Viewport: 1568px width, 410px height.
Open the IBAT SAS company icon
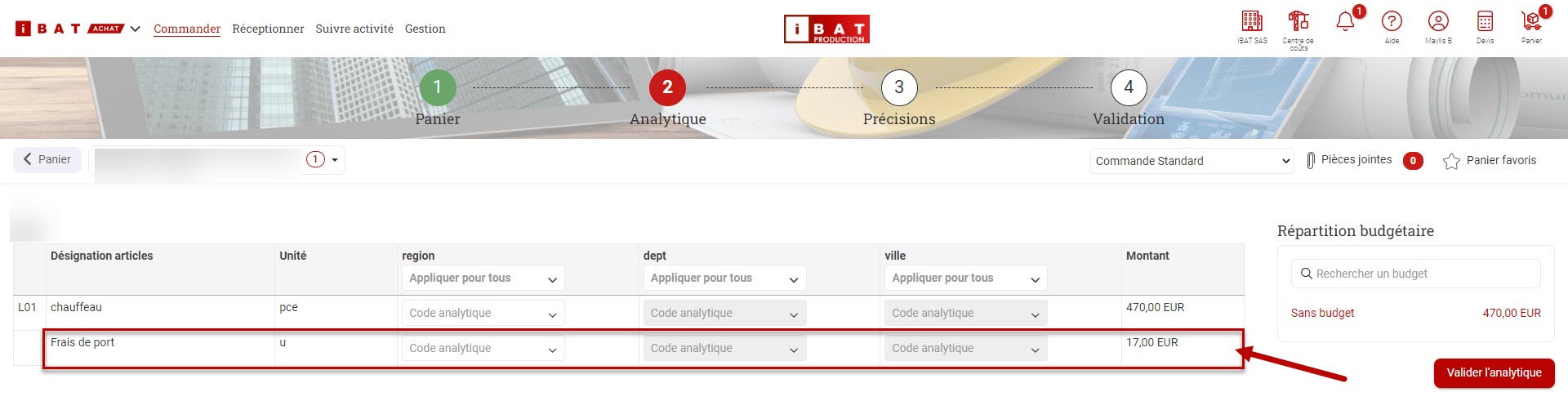pyautogui.click(x=1251, y=22)
